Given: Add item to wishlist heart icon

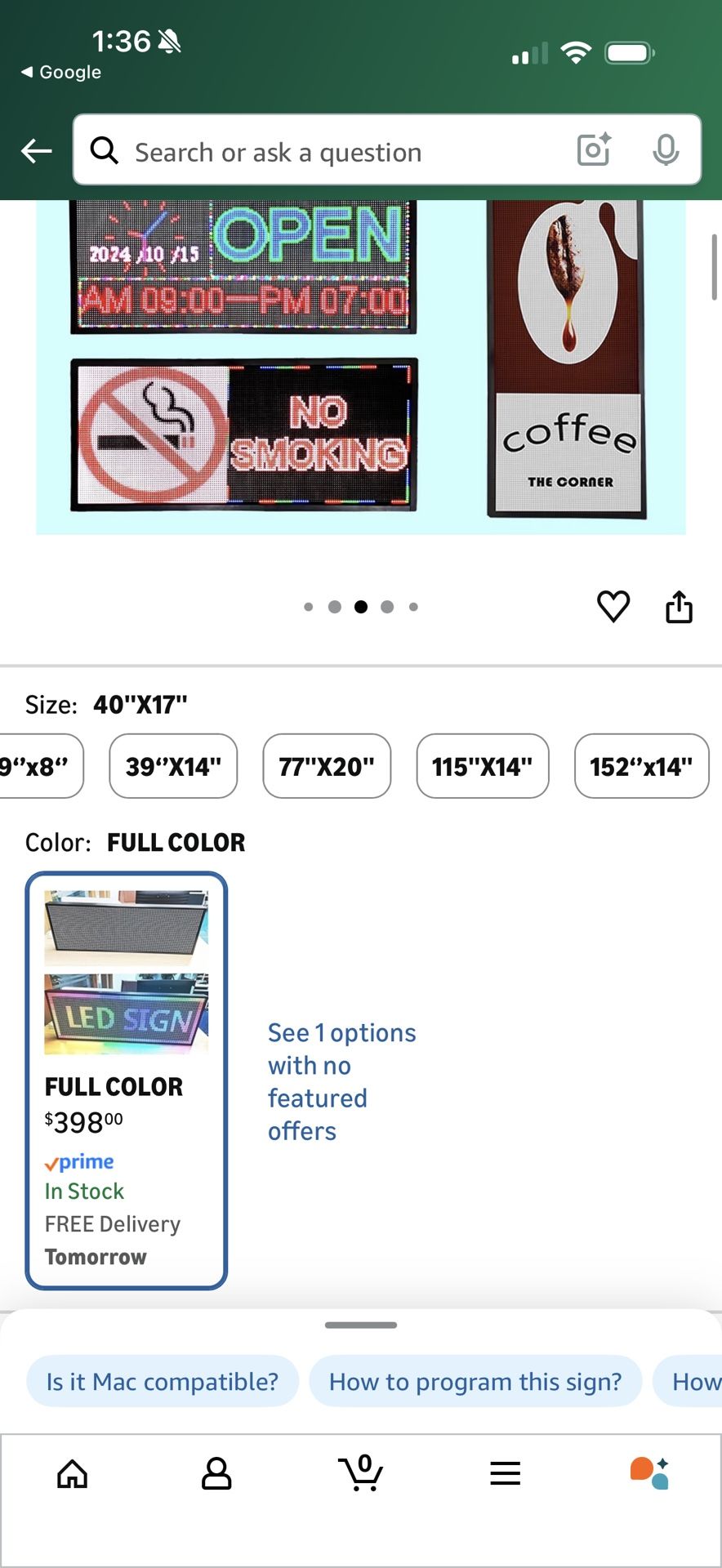Looking at the screenshot, I should [613, 607].
